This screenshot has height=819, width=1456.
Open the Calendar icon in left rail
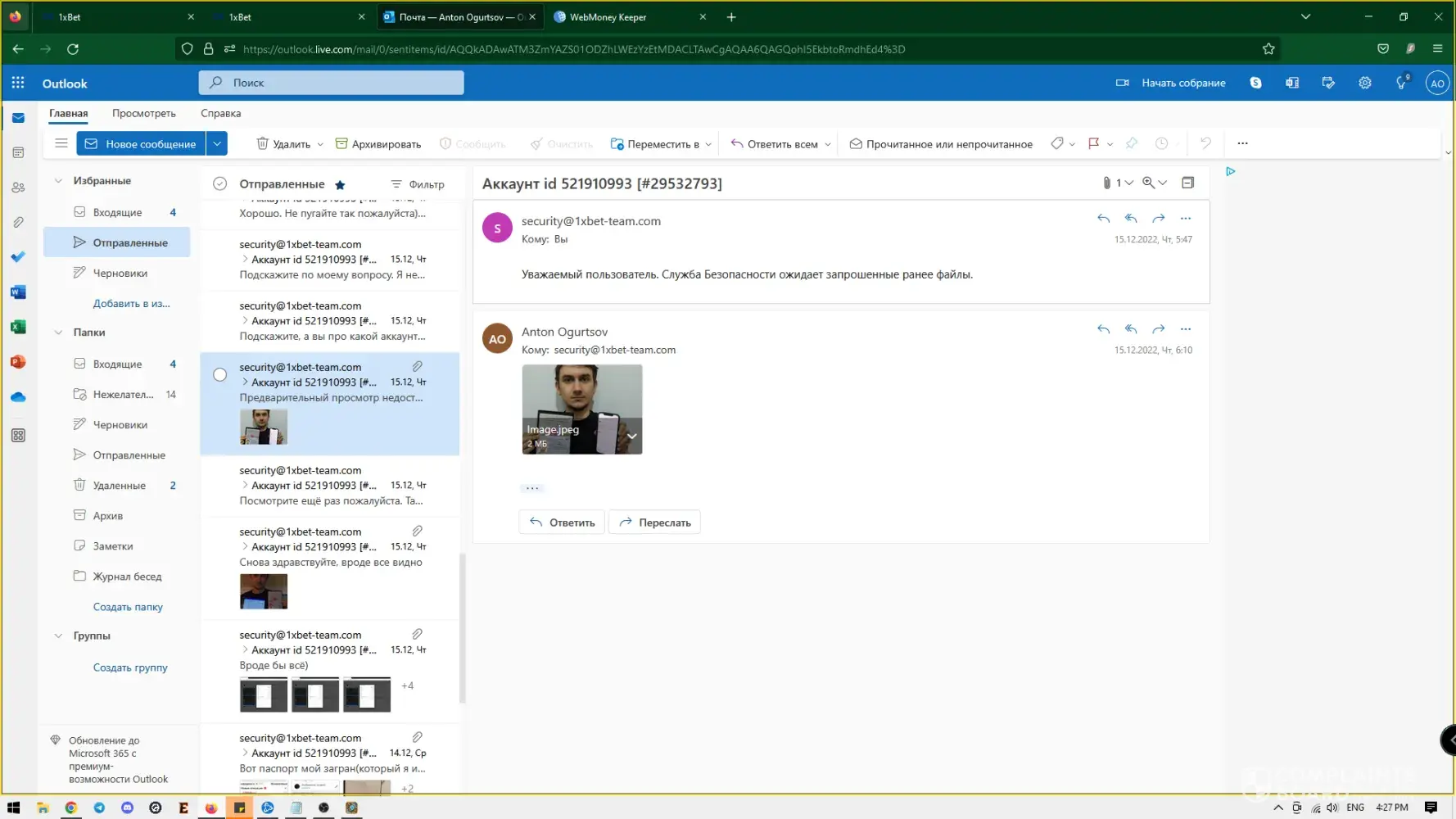pyautogui.click(x=18, y=152)
